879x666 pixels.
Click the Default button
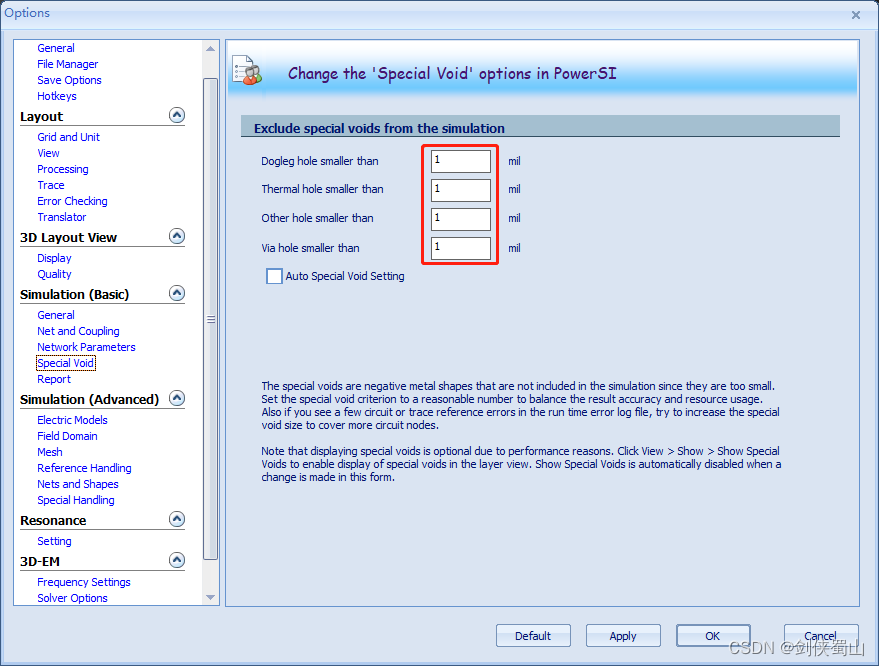point(533,636)
